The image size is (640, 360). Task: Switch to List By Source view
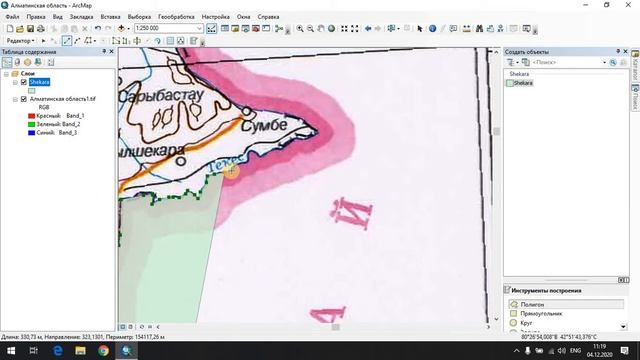point(17,62)
